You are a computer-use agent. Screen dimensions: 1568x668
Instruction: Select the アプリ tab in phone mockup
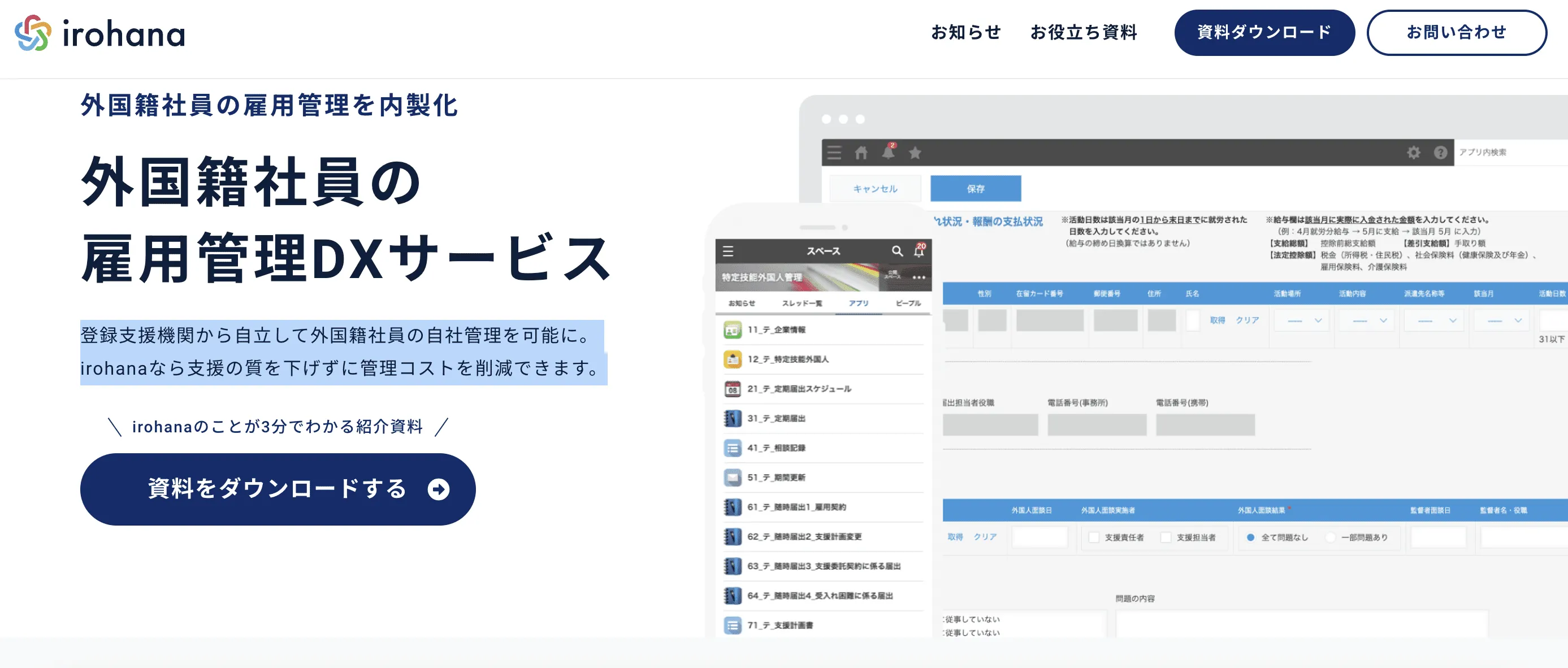click(x=859, y=303)
